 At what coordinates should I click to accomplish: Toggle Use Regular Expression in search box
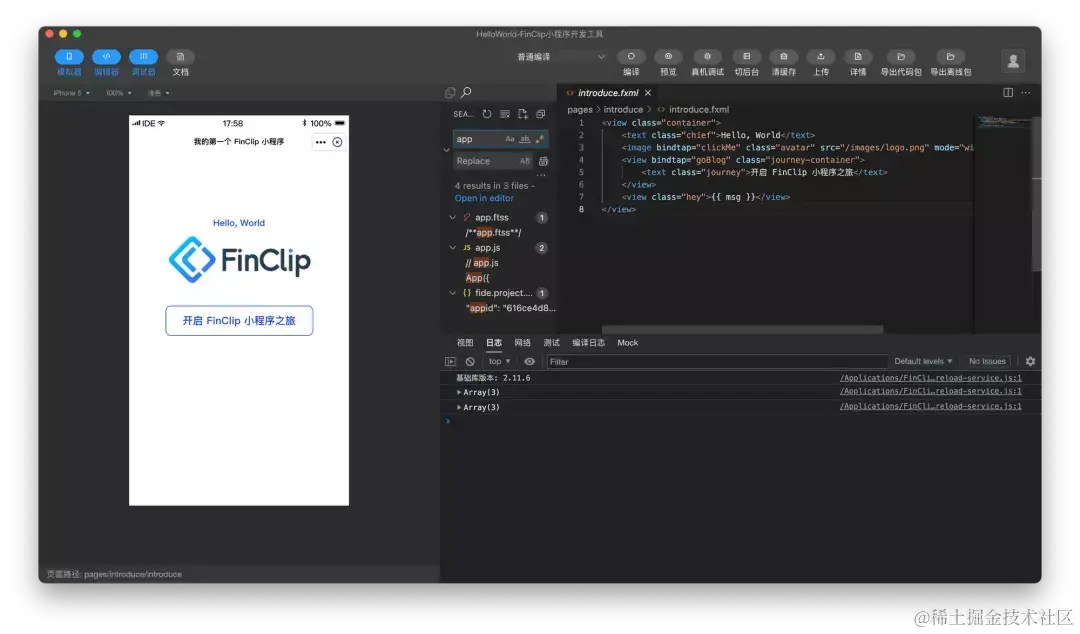pyautogui.click(x=540, y=139)
